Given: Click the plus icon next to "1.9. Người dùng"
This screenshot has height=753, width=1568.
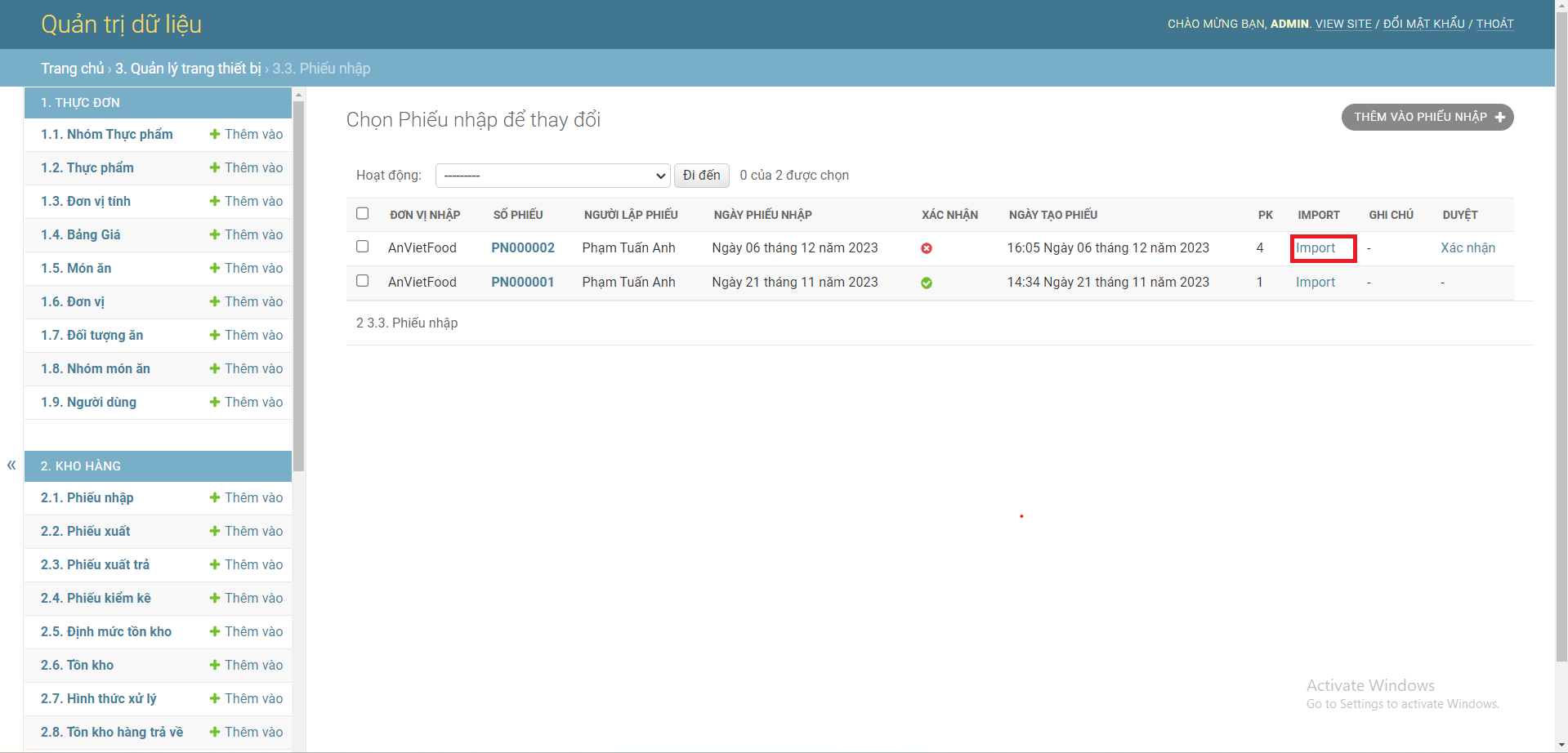Looking at the screenshot, I should pyautogui.click(x=214, y=402).
